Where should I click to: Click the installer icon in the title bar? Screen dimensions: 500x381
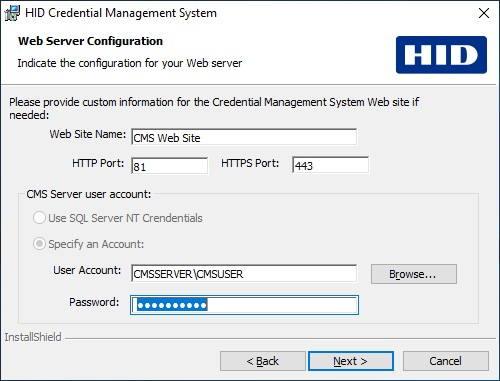pyautogui.click(x=12, y=13)
